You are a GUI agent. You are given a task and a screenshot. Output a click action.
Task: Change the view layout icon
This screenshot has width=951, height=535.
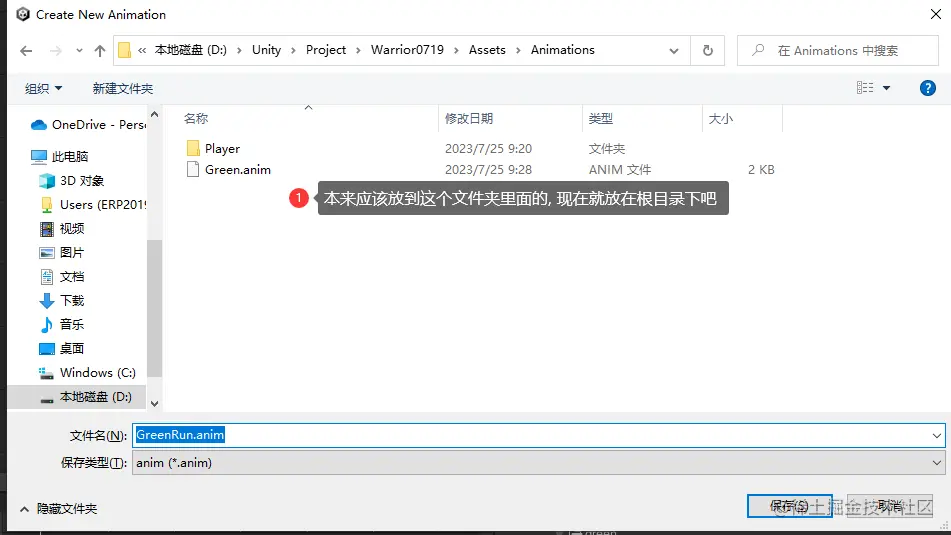coord(865,88)
